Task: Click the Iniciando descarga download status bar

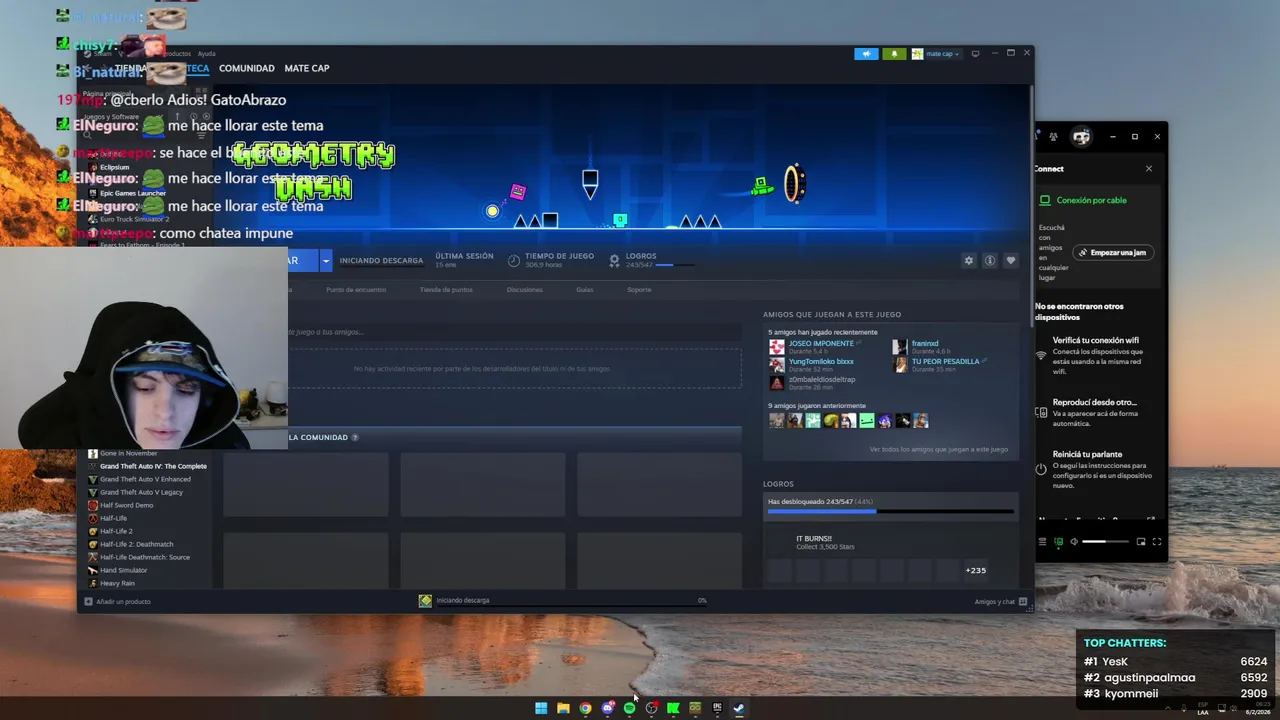Action: coord(563,600)
